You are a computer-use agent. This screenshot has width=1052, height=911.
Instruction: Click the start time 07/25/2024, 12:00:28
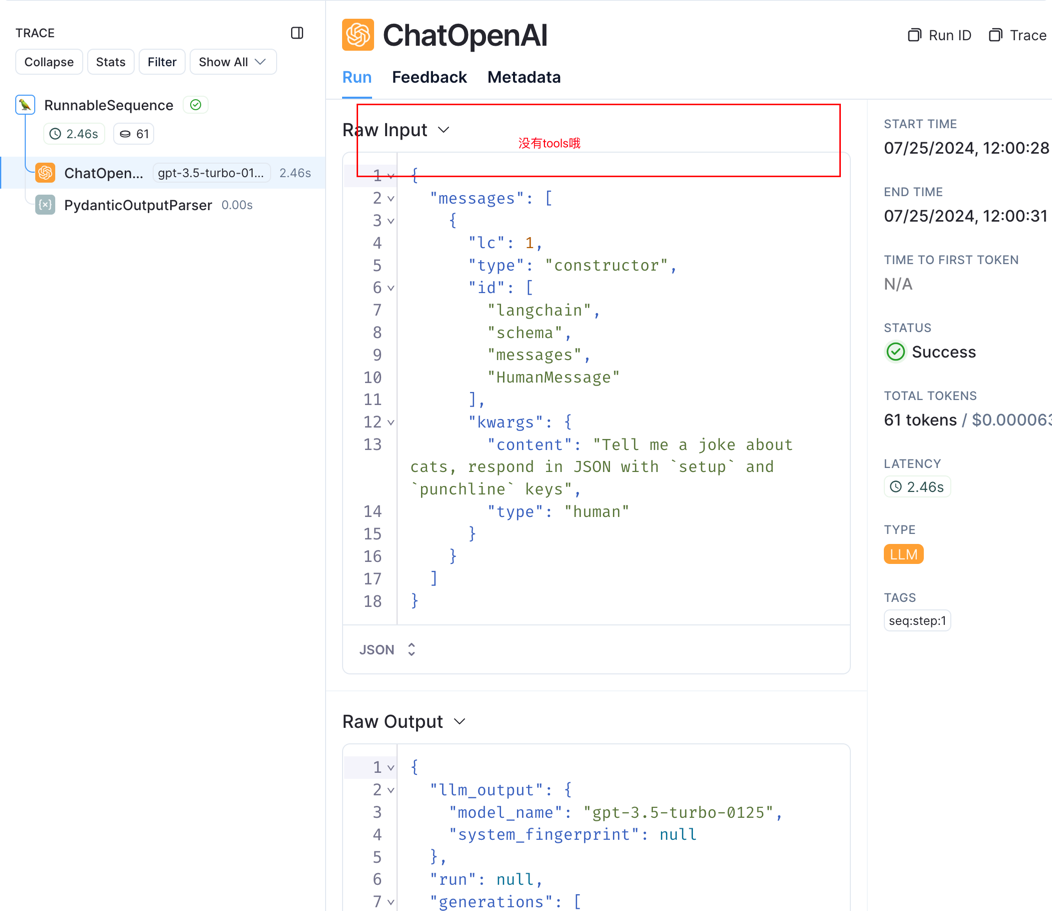point(966,148)
